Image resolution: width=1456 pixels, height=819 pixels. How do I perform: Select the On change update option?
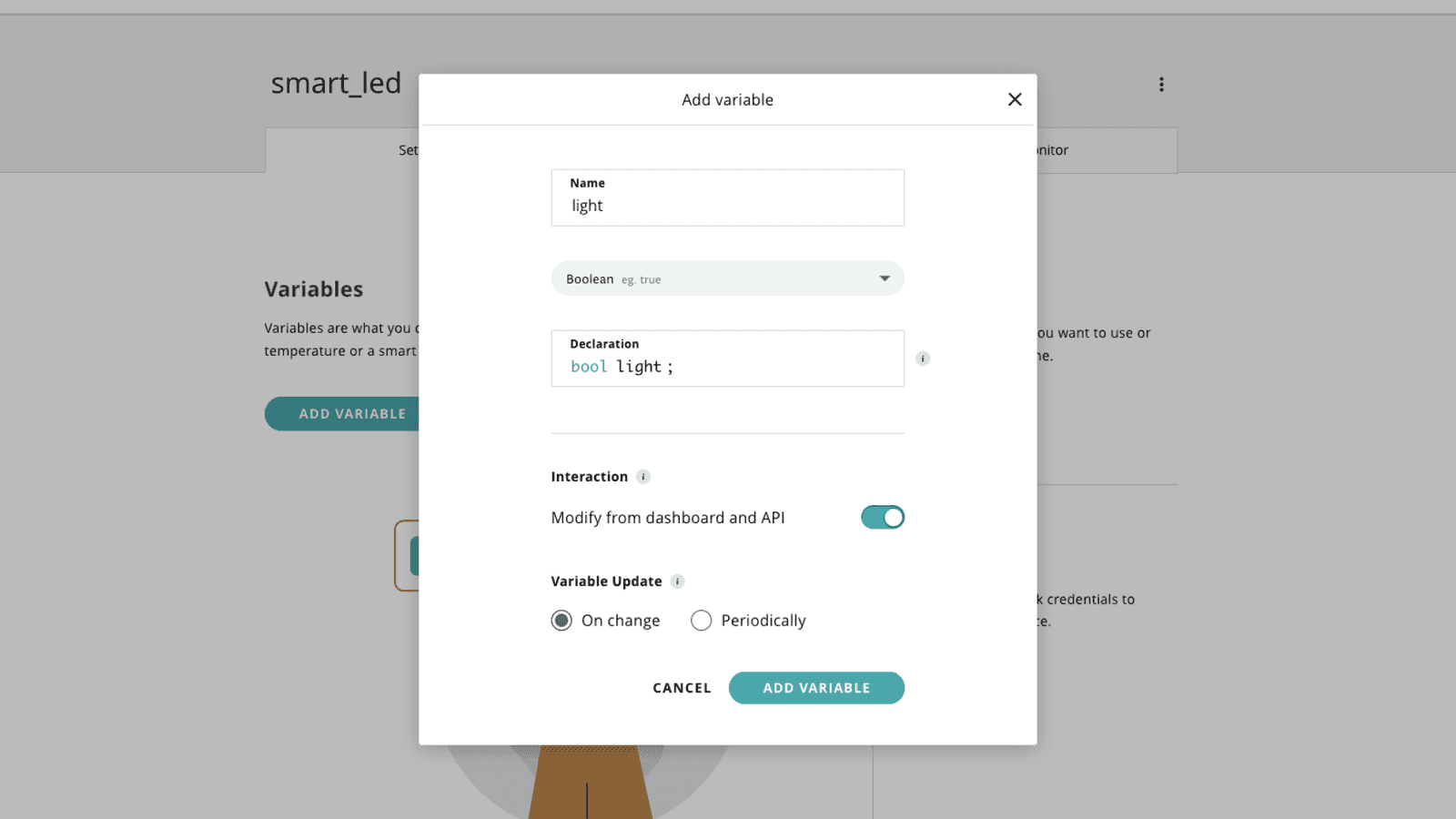[561, 620]
